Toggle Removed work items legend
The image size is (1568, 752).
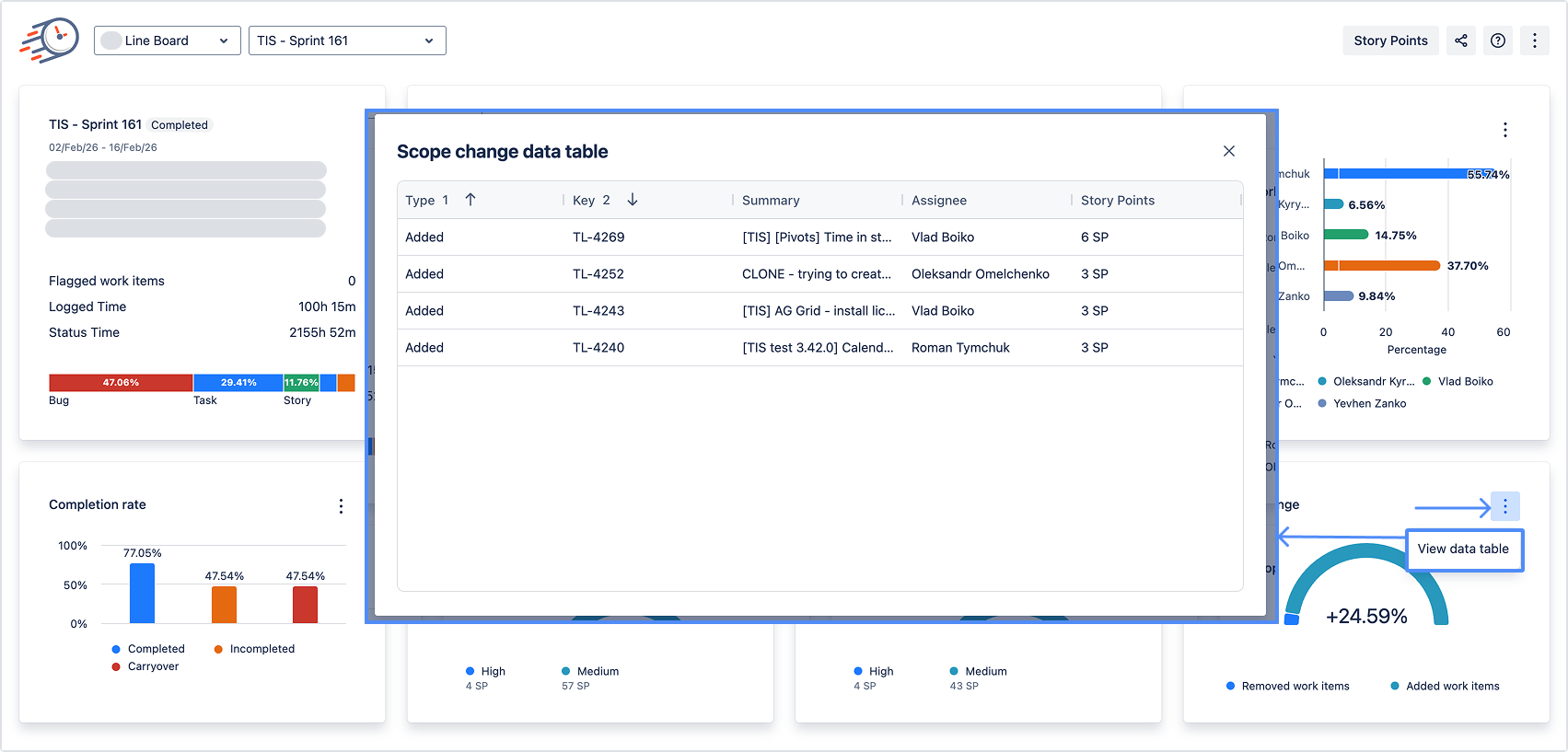[1288, 686]
